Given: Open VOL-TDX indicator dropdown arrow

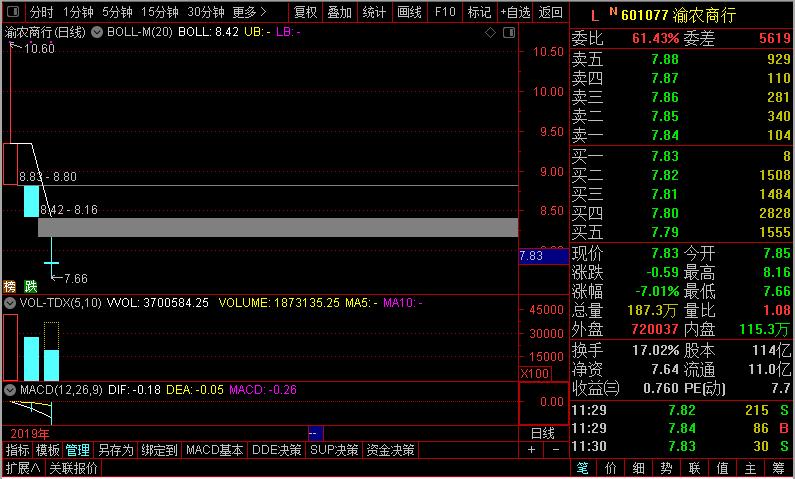Looking at the screenshot, I should click(10, 303).
